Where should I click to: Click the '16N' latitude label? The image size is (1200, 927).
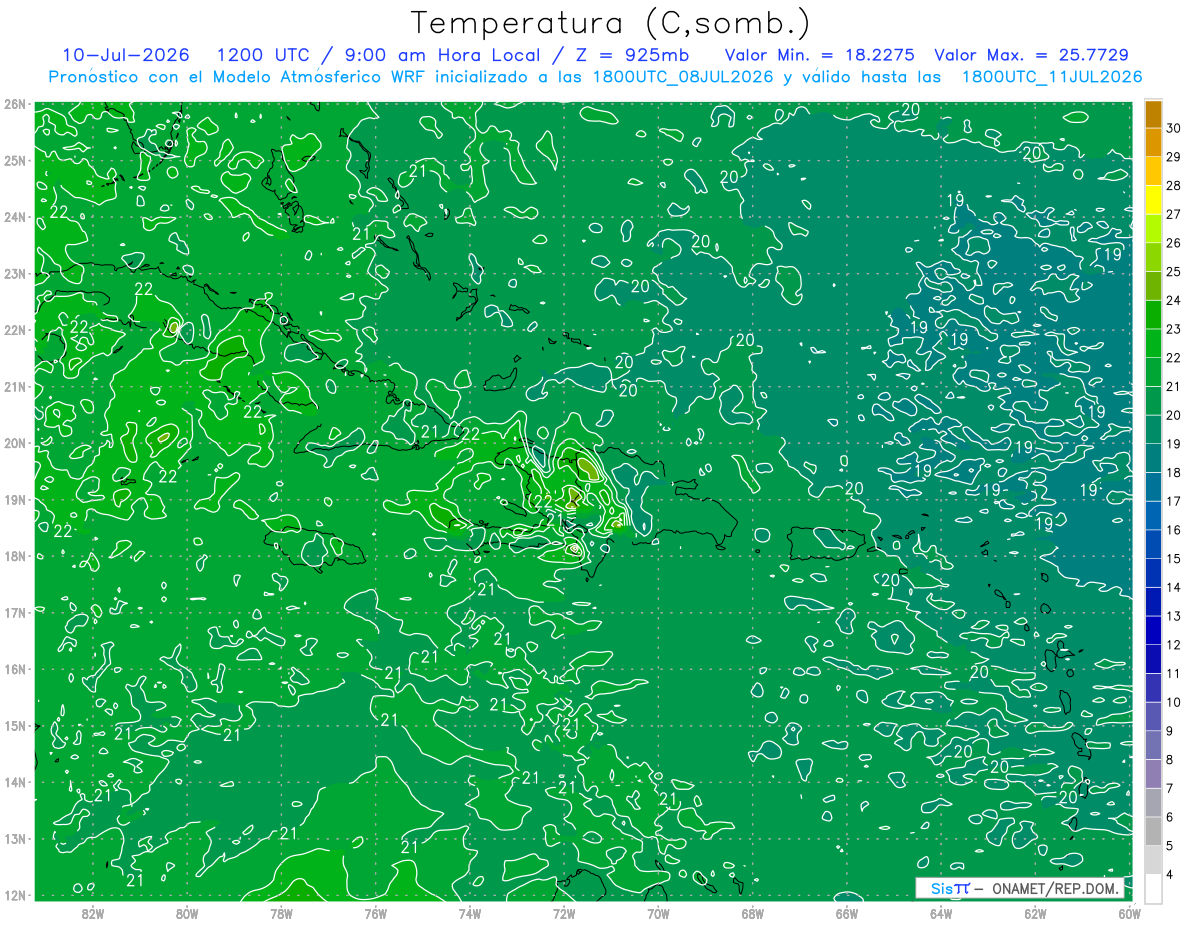click(x=15, y=669)
